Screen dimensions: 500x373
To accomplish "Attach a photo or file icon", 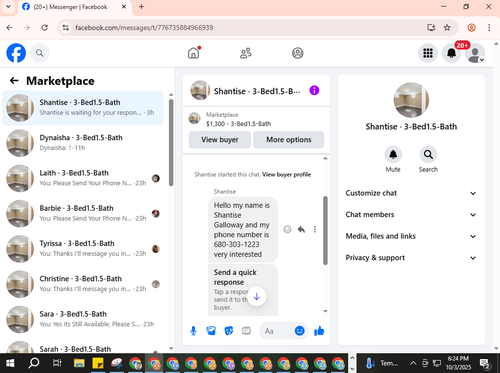I will coord(211,331).
